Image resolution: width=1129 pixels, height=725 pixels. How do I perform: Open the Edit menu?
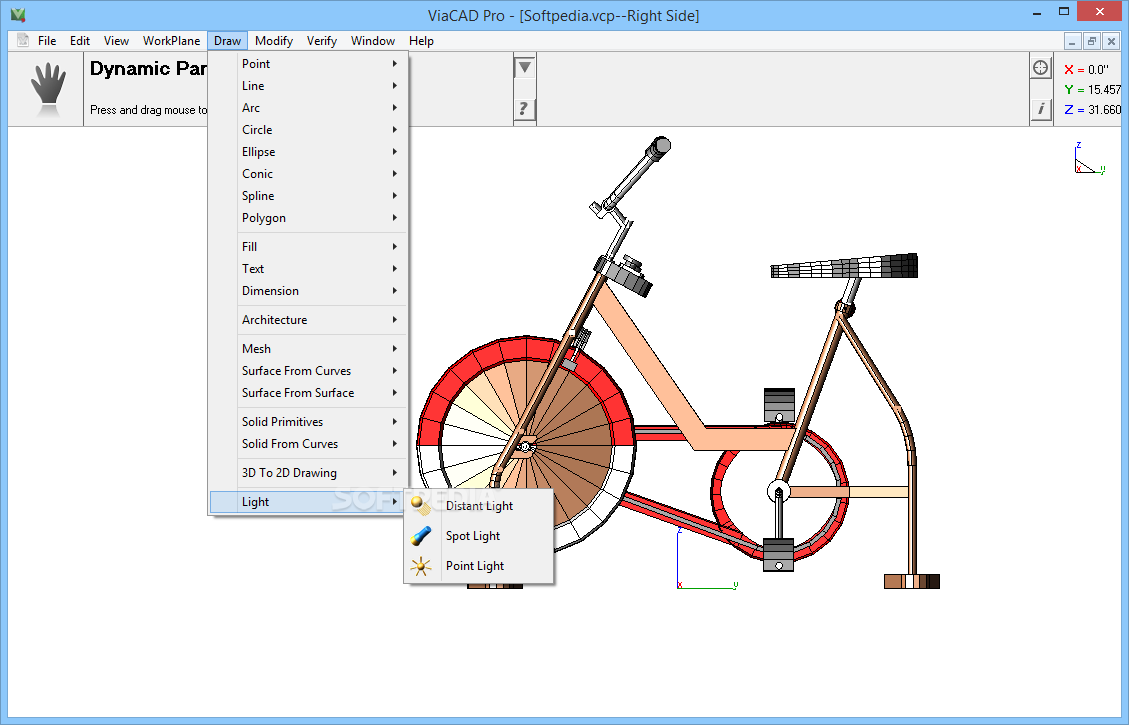coord(80,41)
